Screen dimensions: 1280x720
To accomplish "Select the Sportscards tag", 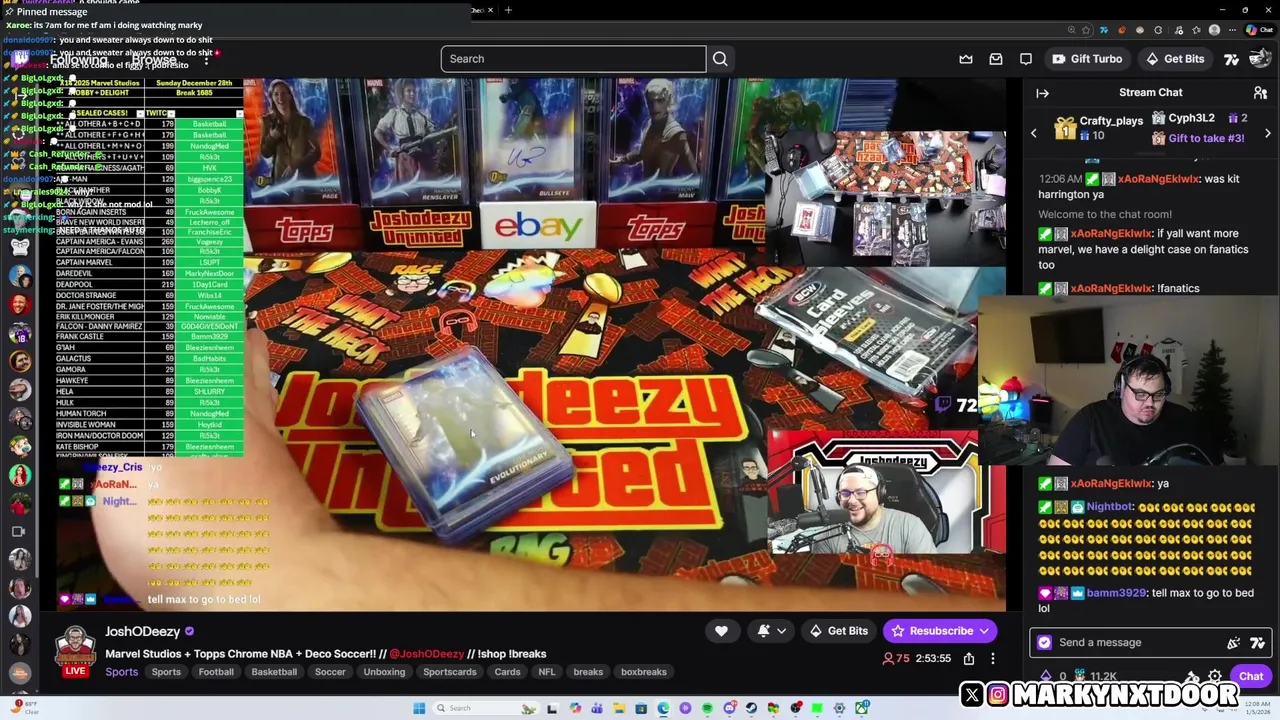I will pyautogui.click(x=450, y=672).
